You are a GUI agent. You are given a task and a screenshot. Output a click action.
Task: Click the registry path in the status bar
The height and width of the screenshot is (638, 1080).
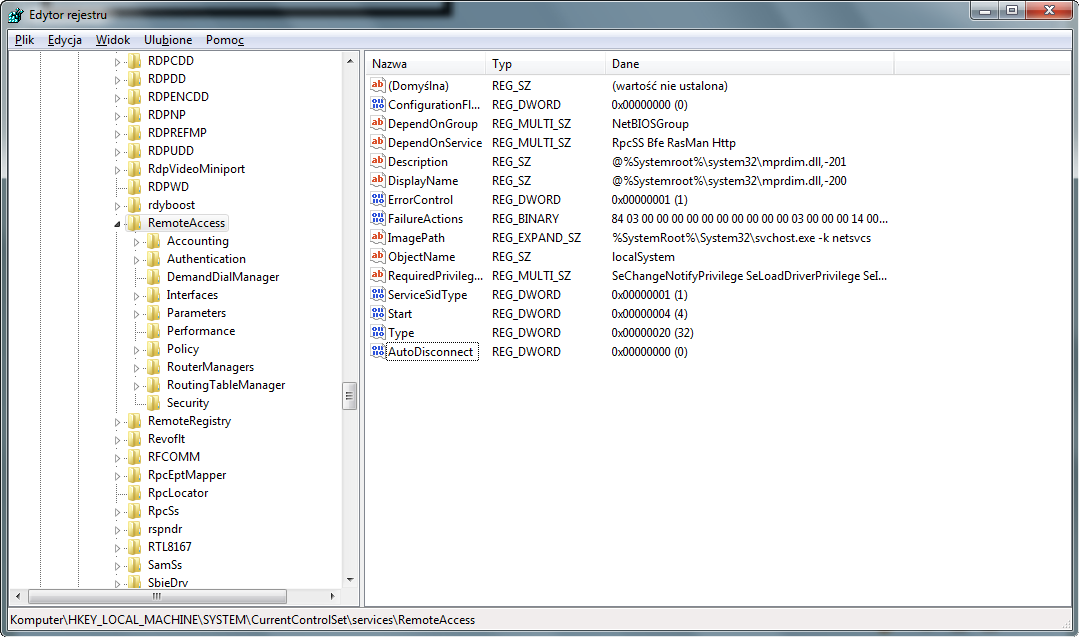click(242, 619)
